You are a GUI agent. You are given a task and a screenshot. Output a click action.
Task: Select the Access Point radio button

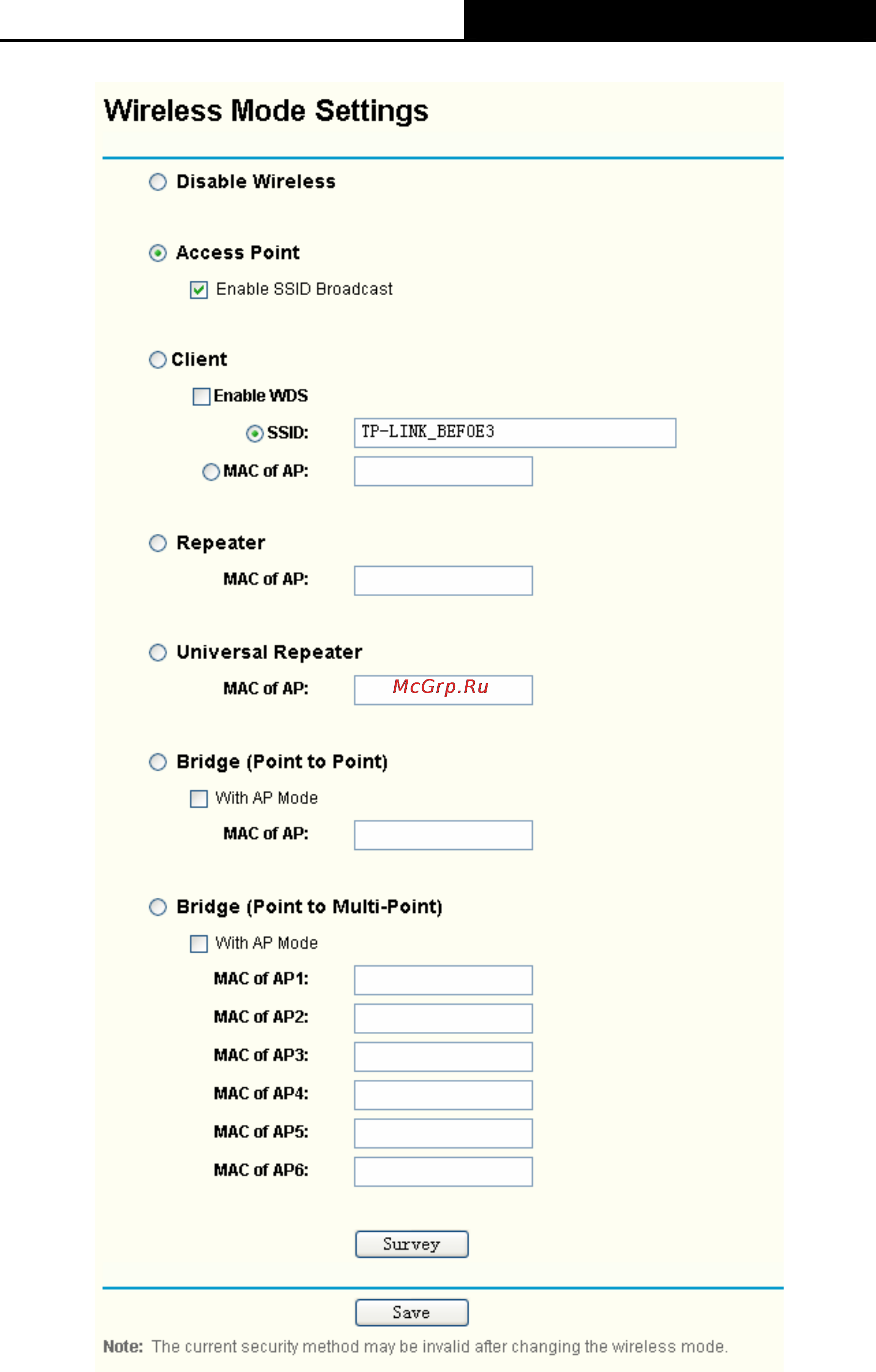(158, 253)
